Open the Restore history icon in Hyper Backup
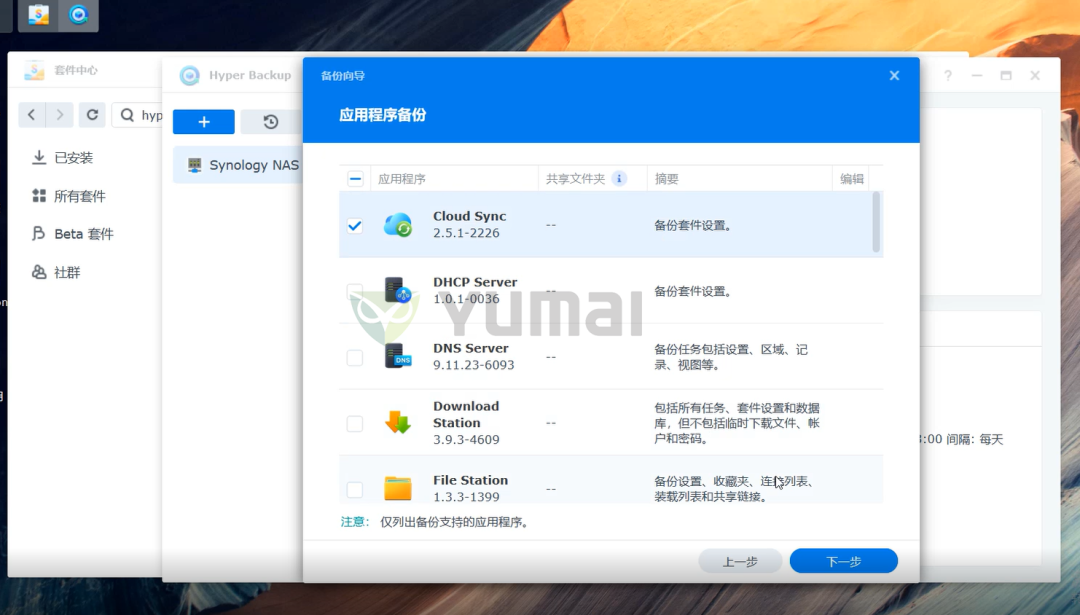This screenshot has height=615, width=1080. (270, 121)
